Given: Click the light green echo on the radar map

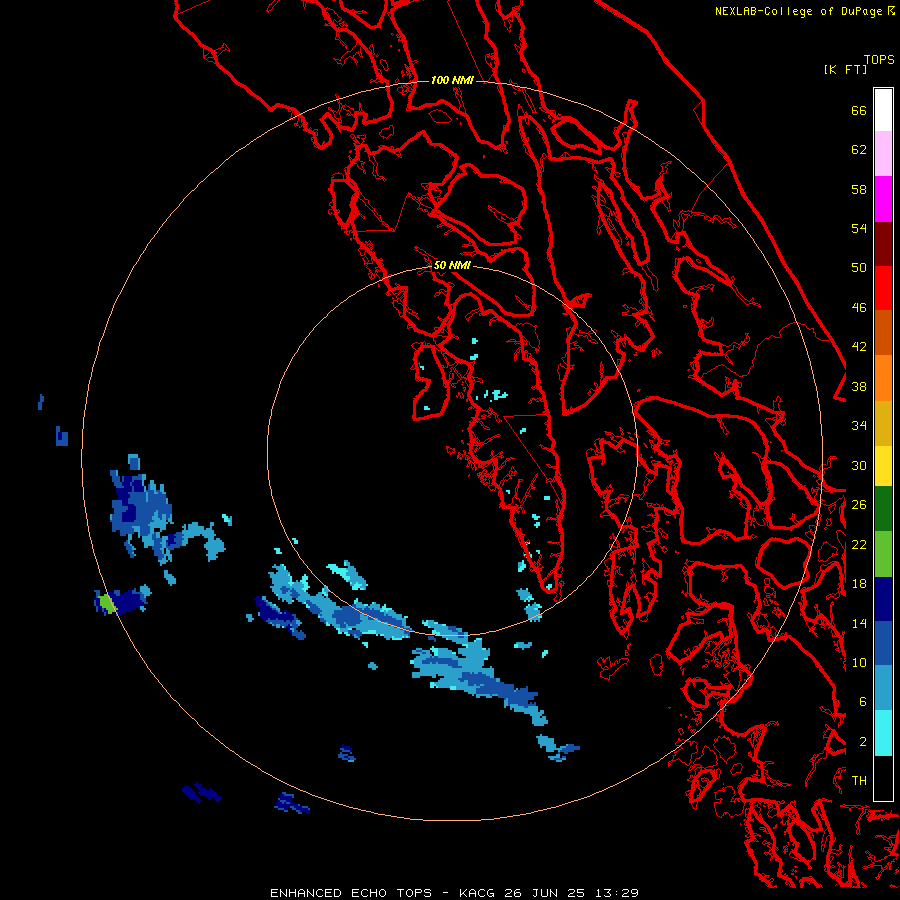Looking at the screenshot, I should click(106, 603).
